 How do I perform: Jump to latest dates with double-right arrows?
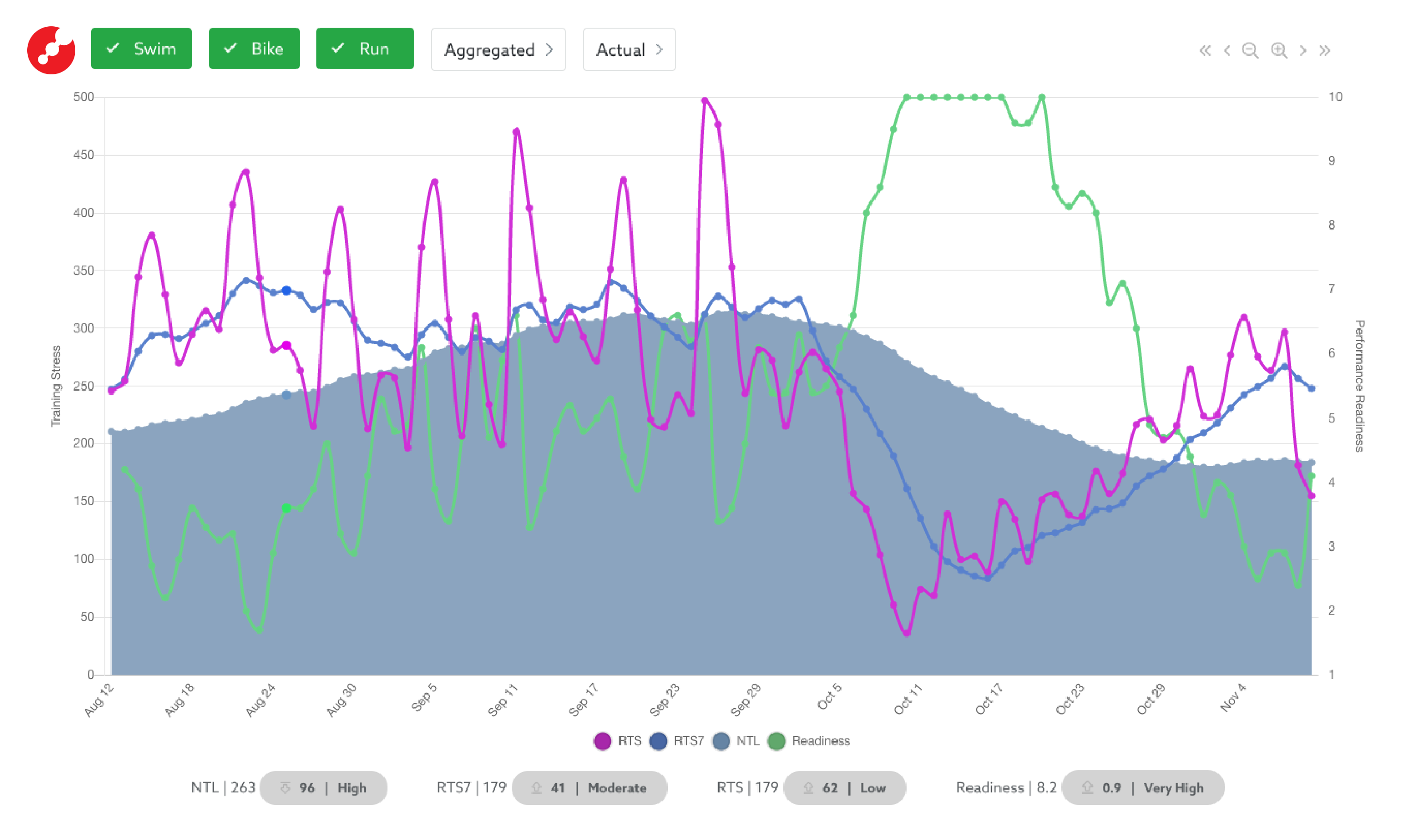pos(1324,50)
